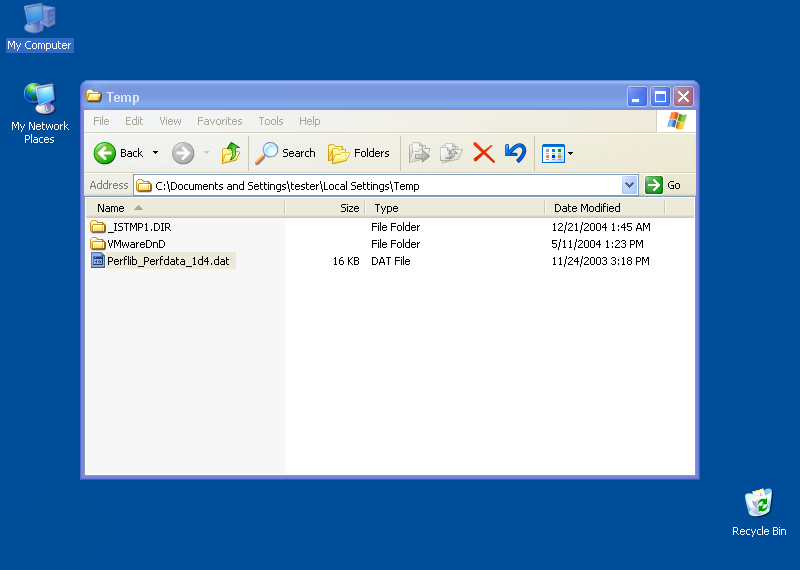Open the Views dropdown button
The height and width of the screenshot is (570, 800).
tap(557, 153)
